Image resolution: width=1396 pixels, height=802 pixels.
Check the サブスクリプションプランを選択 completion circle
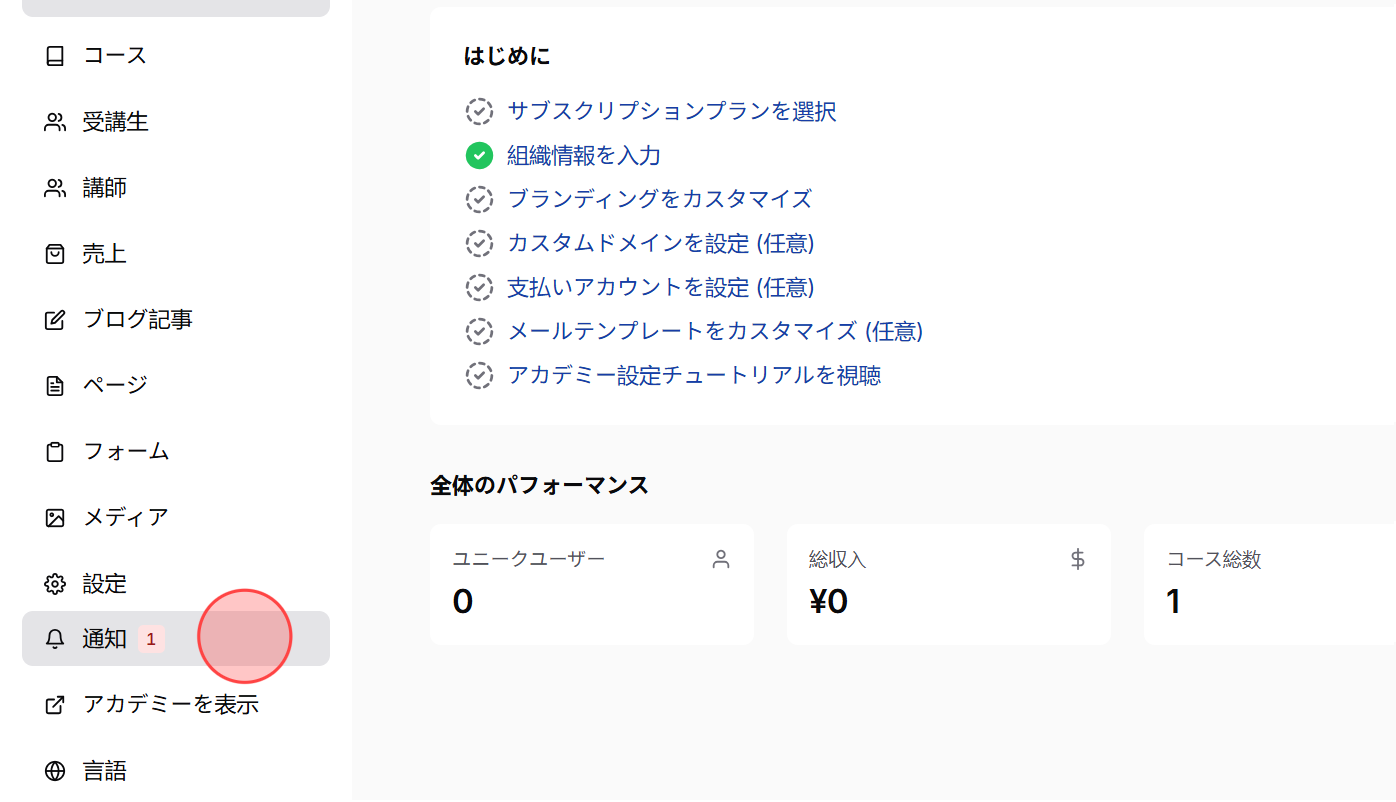pyautogui.click(x=479, y=112)
